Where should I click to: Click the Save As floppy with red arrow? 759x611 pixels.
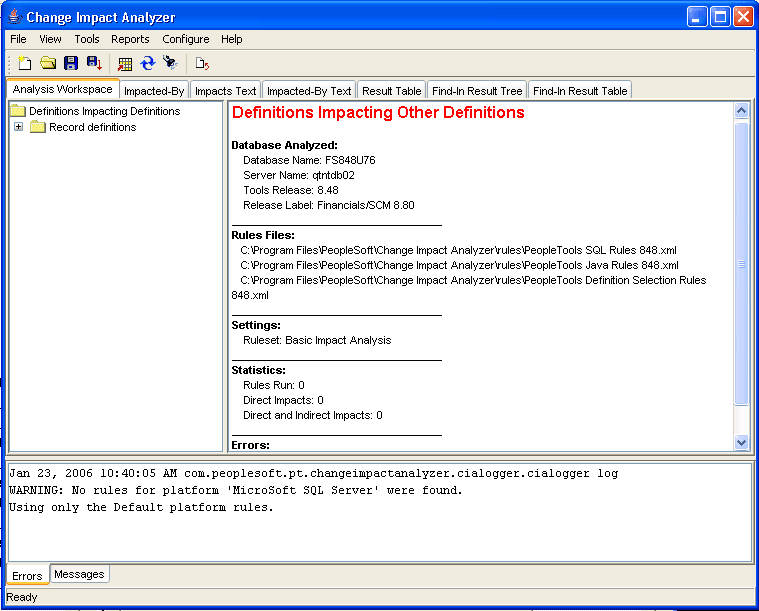[x=94, y=63]
